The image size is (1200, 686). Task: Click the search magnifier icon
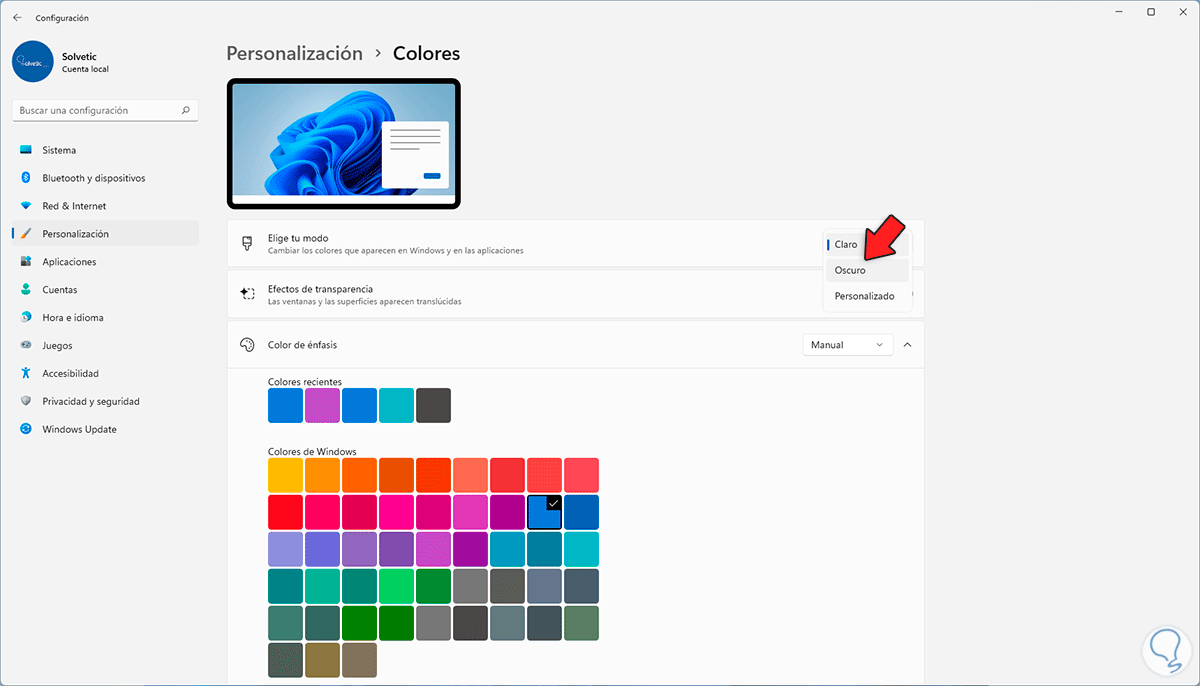pos(186,110)
